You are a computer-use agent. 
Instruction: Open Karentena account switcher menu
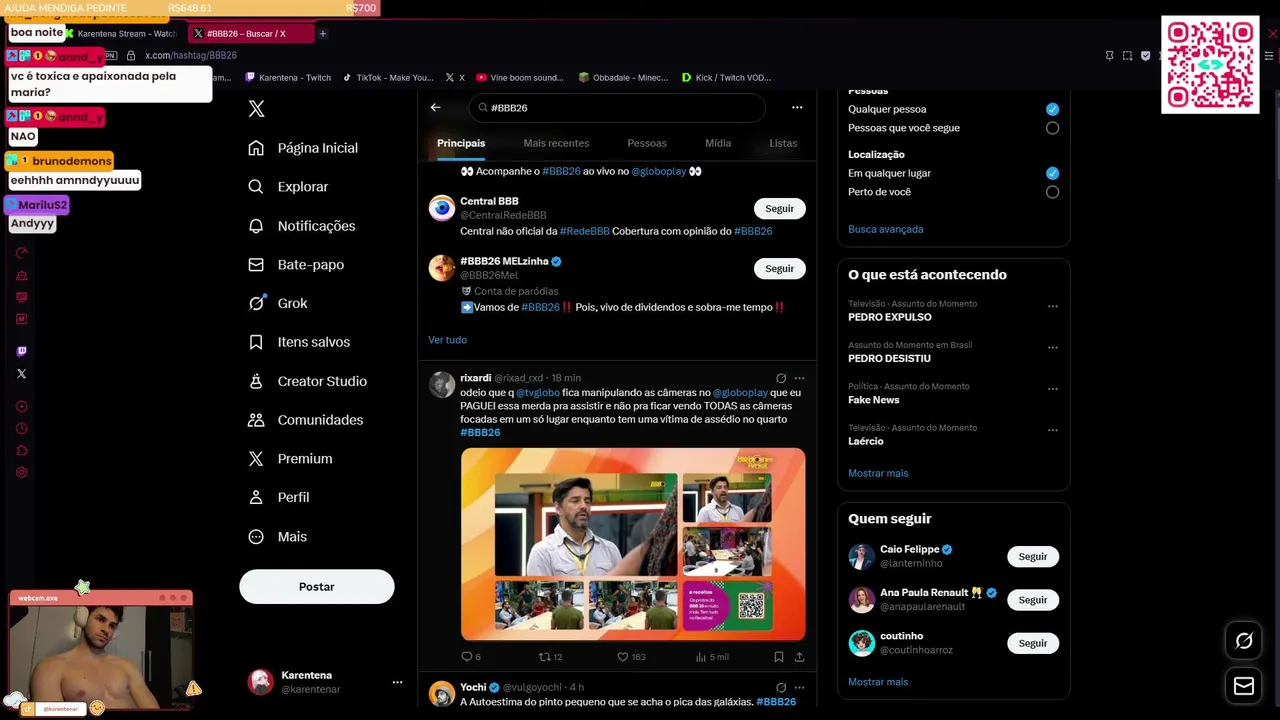(x=397, y=682)
